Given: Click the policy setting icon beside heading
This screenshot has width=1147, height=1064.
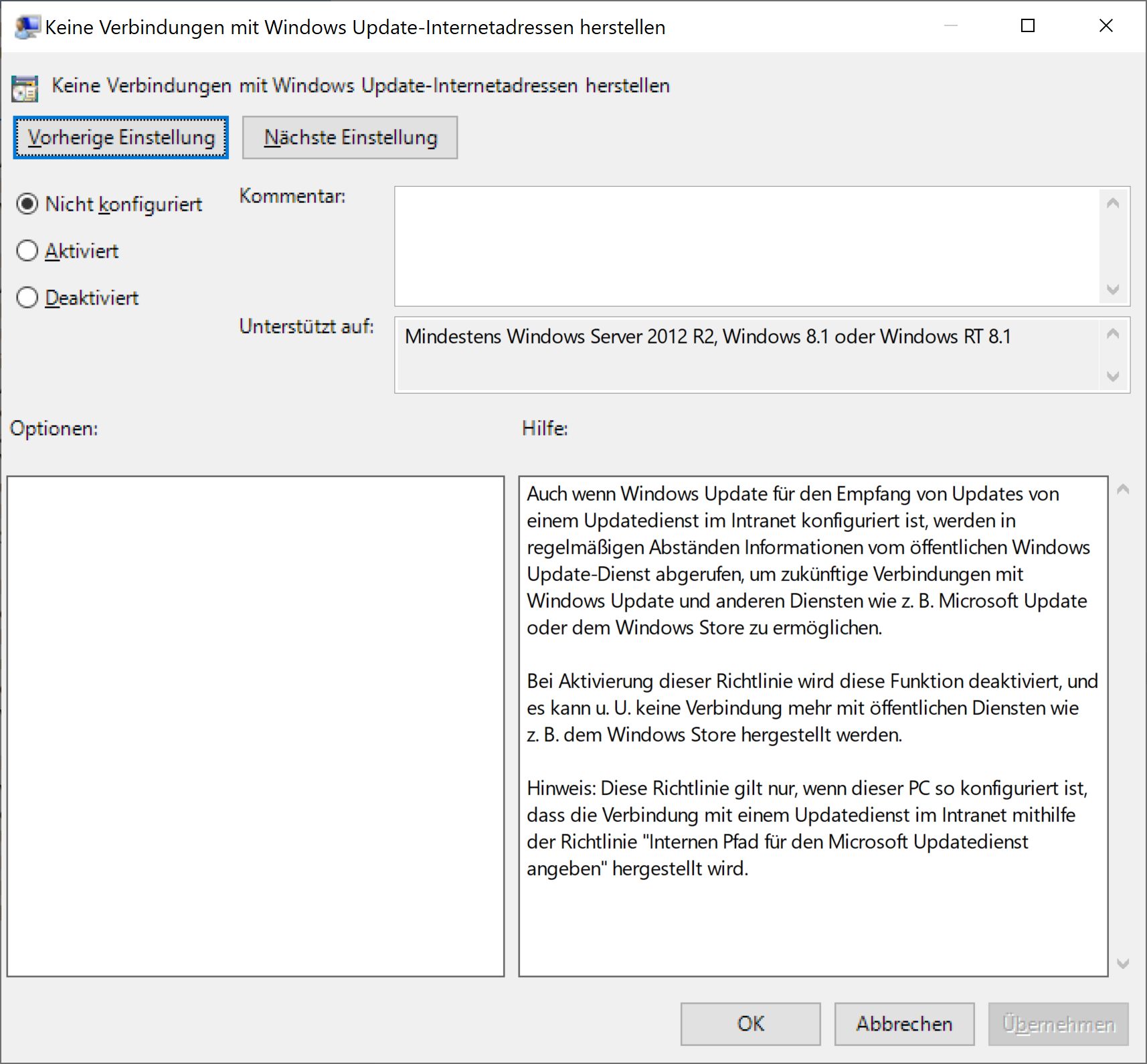Looking at the screenshot, I should coord(25,89).
